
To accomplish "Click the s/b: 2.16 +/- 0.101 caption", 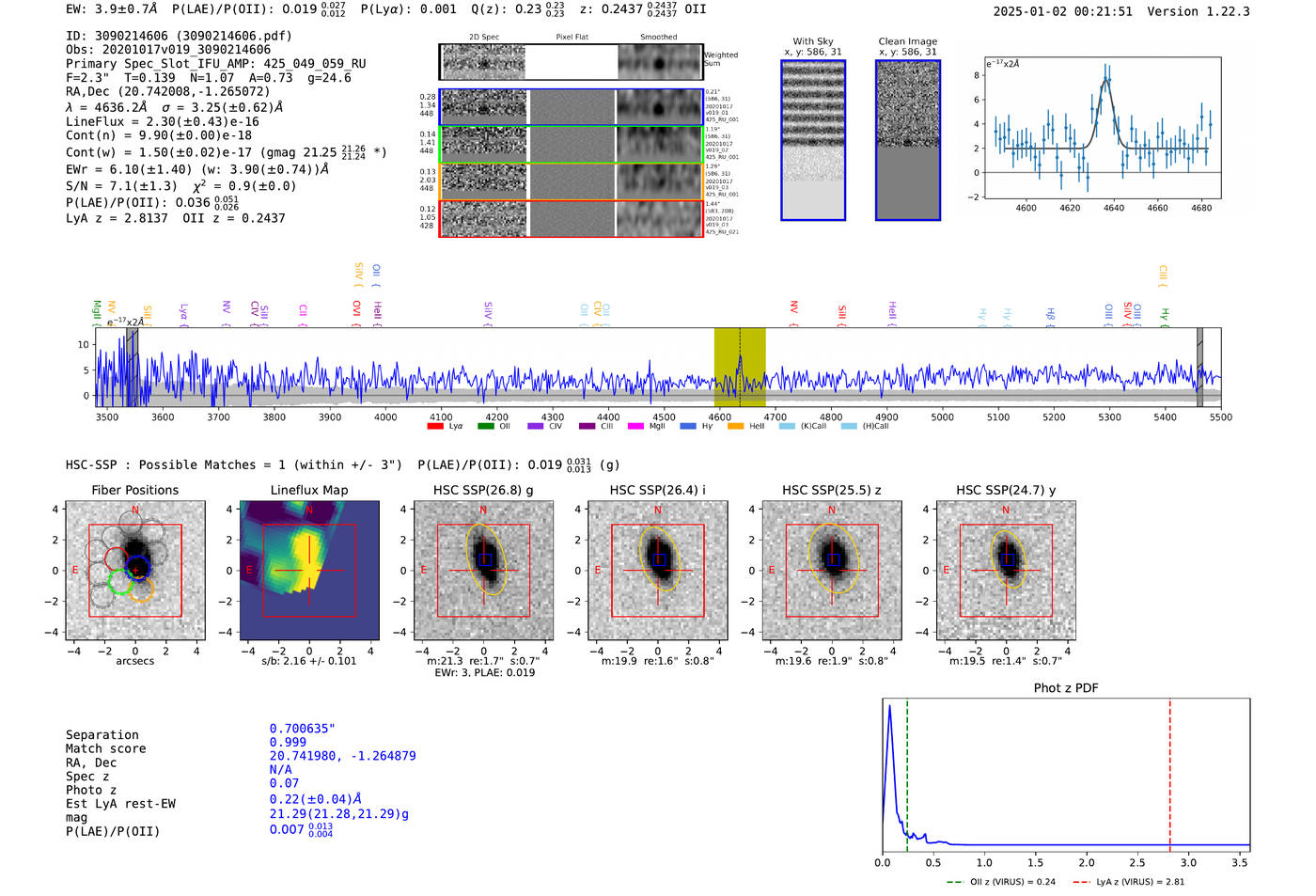I will pos(309,661).
